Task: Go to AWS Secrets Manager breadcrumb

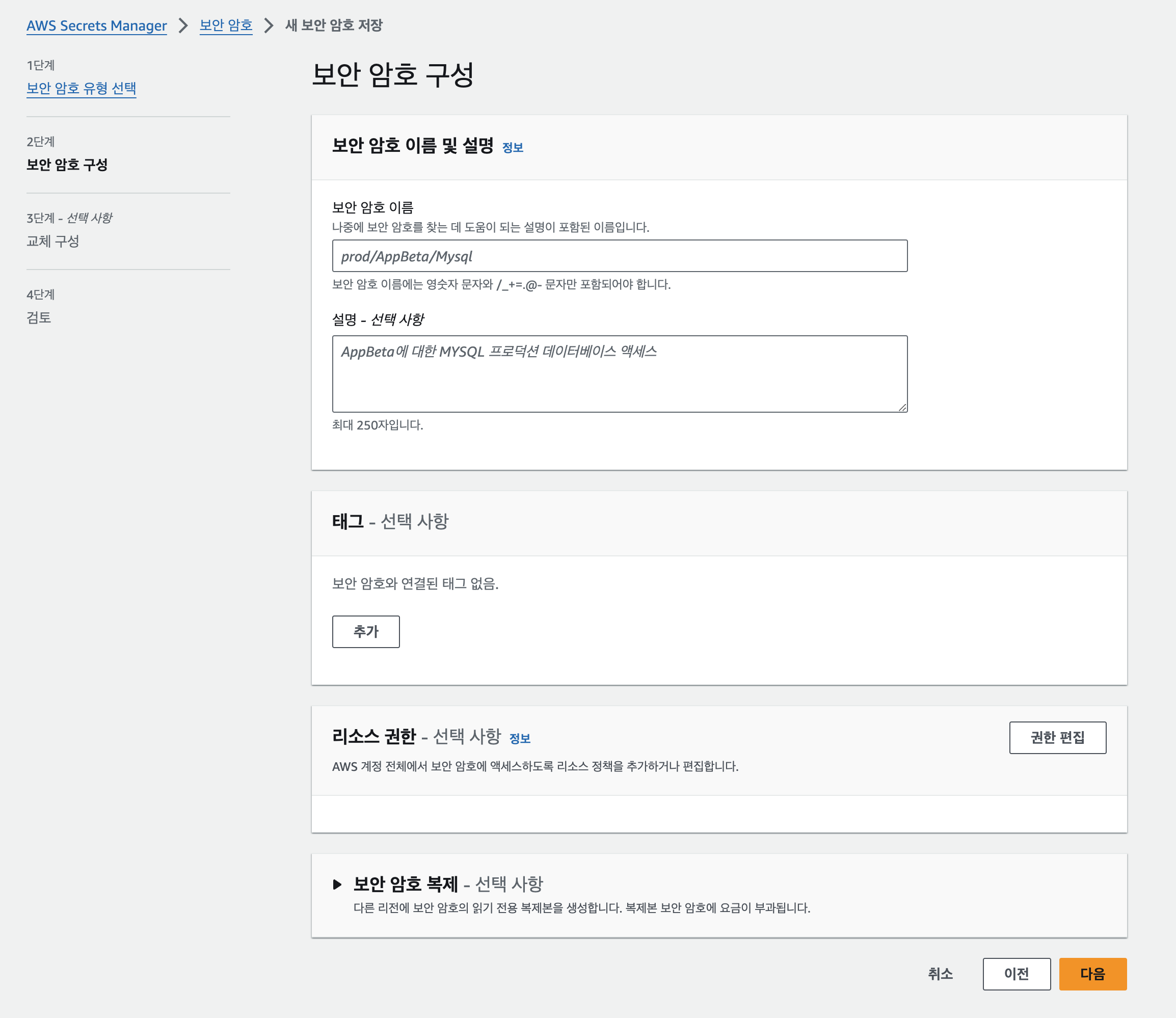Action: coord(97,25)
